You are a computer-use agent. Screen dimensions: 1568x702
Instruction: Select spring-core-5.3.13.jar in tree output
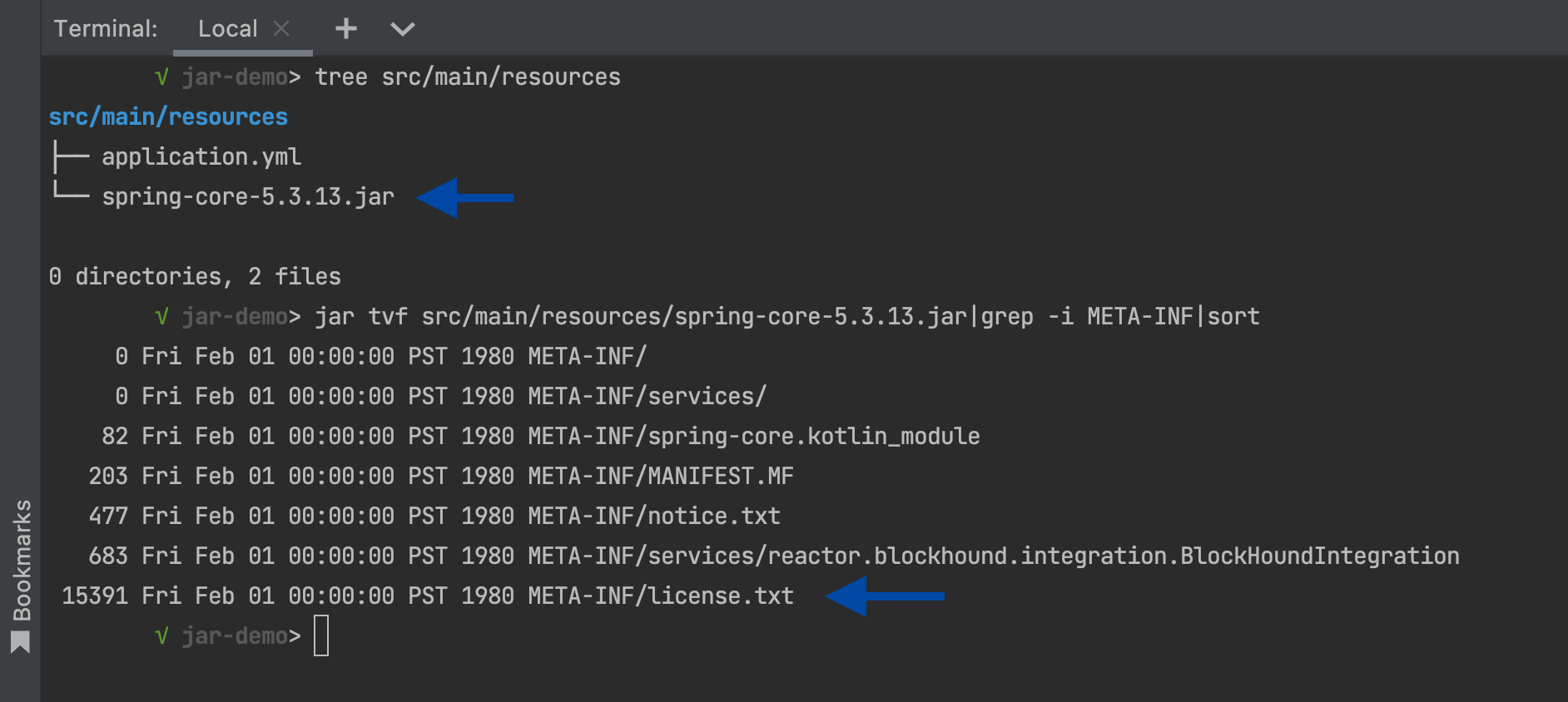(248, 197)
